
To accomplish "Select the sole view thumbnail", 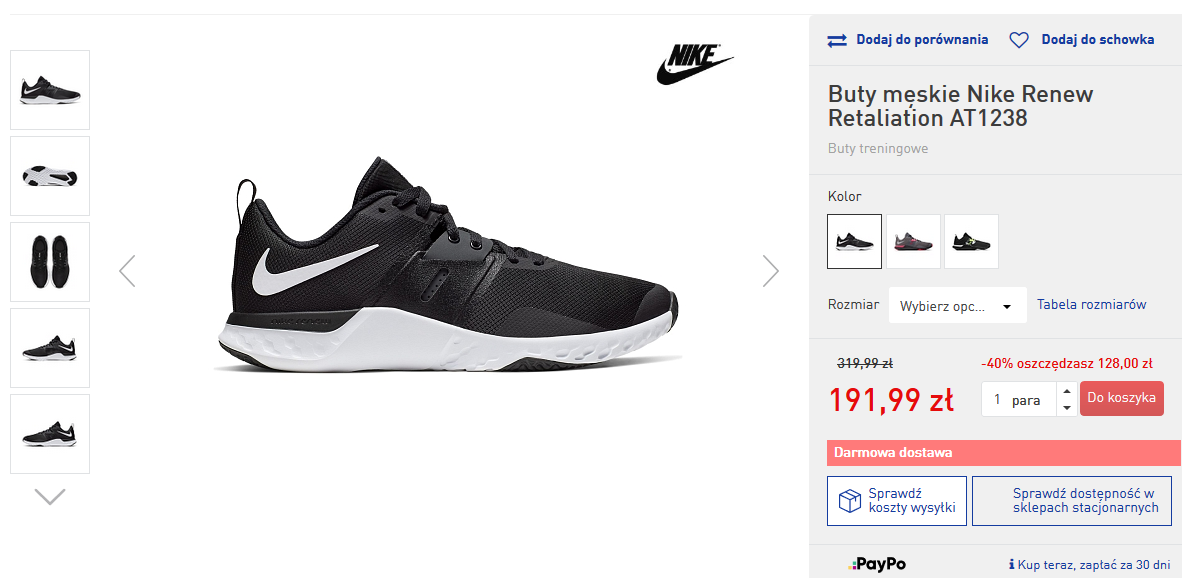I will 50,176.
